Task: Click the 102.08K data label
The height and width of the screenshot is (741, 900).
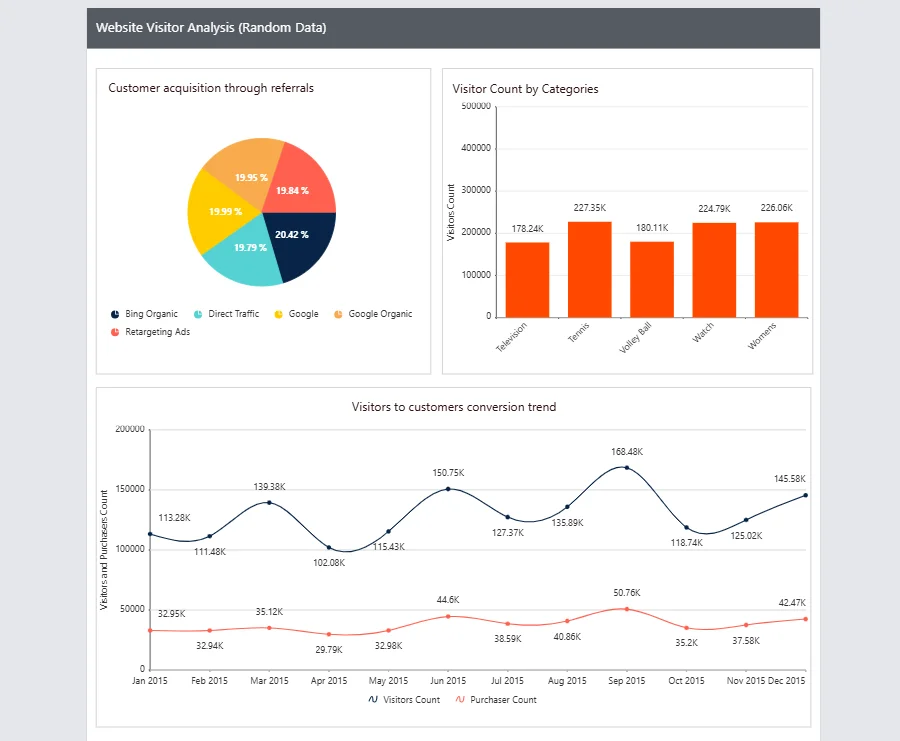Action: coord(329,563)
